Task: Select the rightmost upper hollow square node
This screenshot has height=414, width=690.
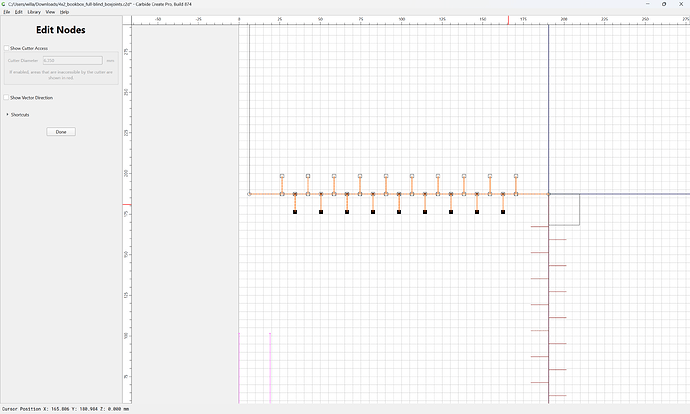Action: pyautogui.click(x=516, y=176)
